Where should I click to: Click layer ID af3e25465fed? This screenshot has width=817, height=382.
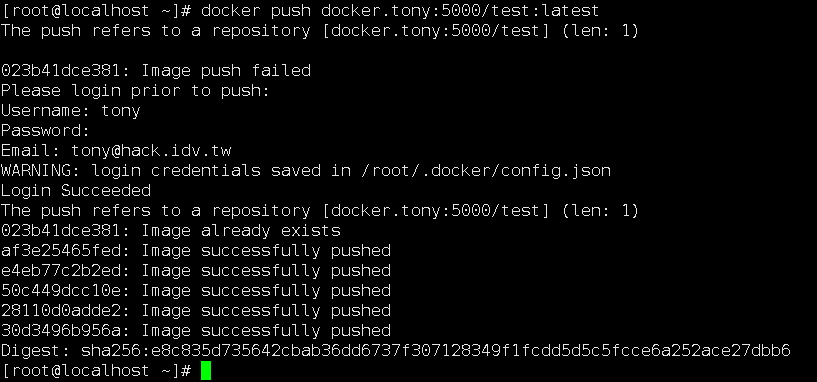65,251
